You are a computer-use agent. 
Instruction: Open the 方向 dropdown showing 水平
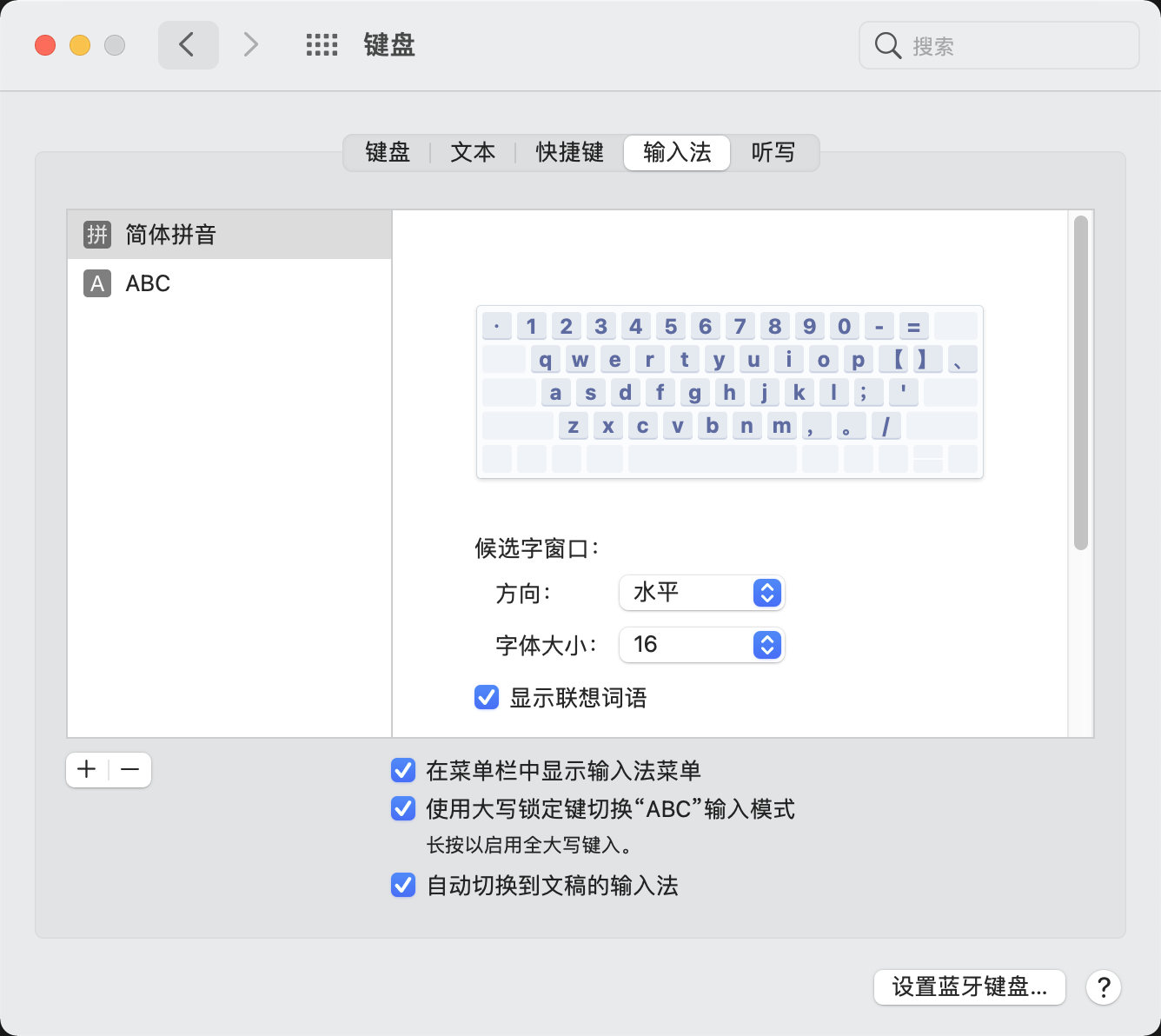pos(701,593)
